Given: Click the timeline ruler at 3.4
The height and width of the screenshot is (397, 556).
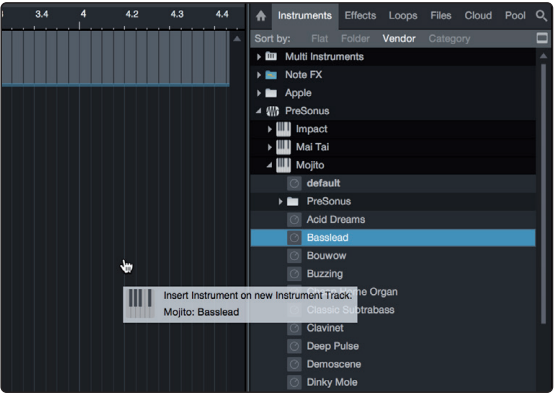Looking at the screenshot, I should (41, 14).
